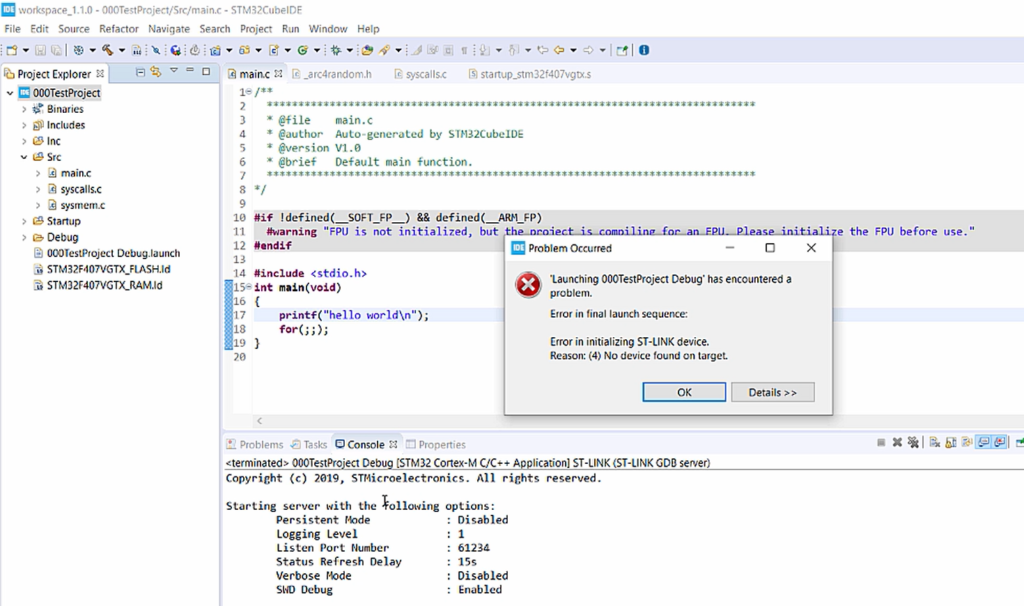Screen dimensions: 1024x606
Task: Open the File menu
Action: (12, 29)
